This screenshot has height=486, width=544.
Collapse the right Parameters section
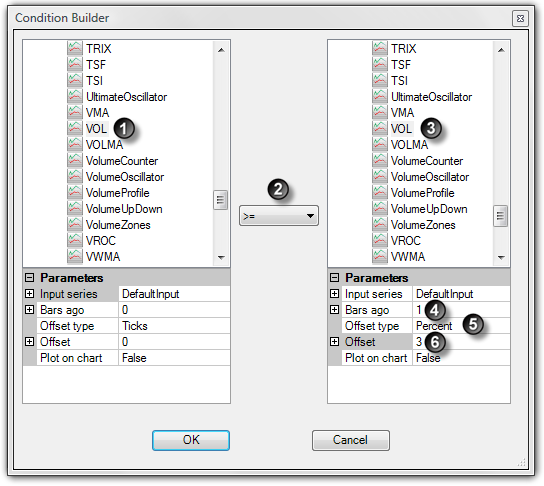coord(334,278)
